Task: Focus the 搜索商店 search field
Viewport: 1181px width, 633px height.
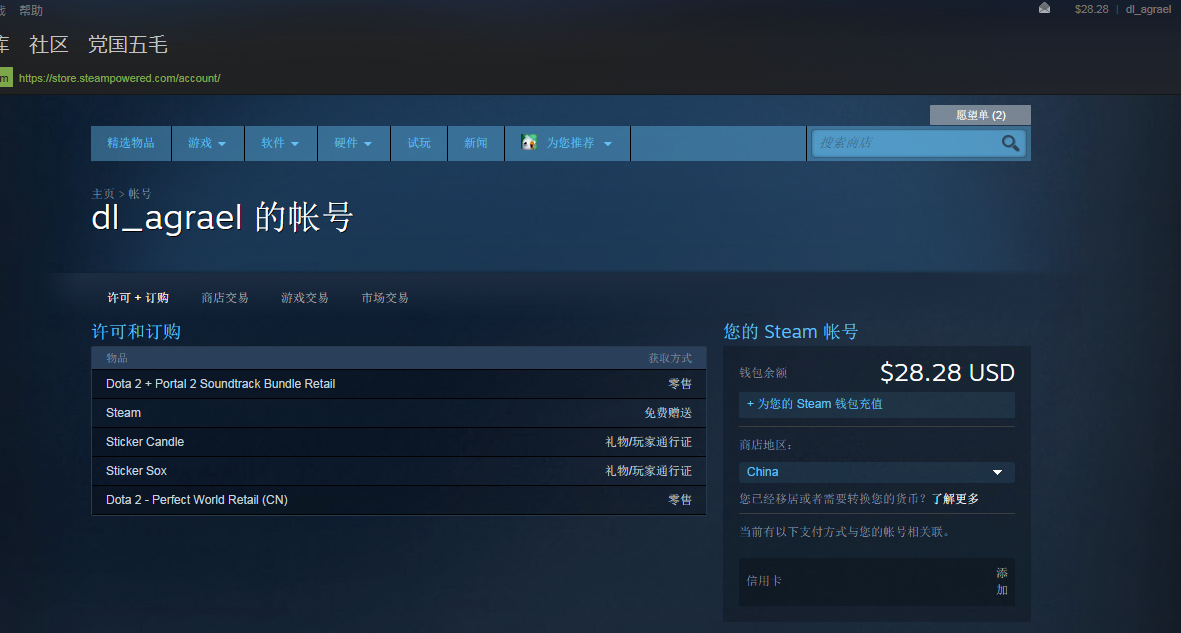Action: tap(904, 143)
